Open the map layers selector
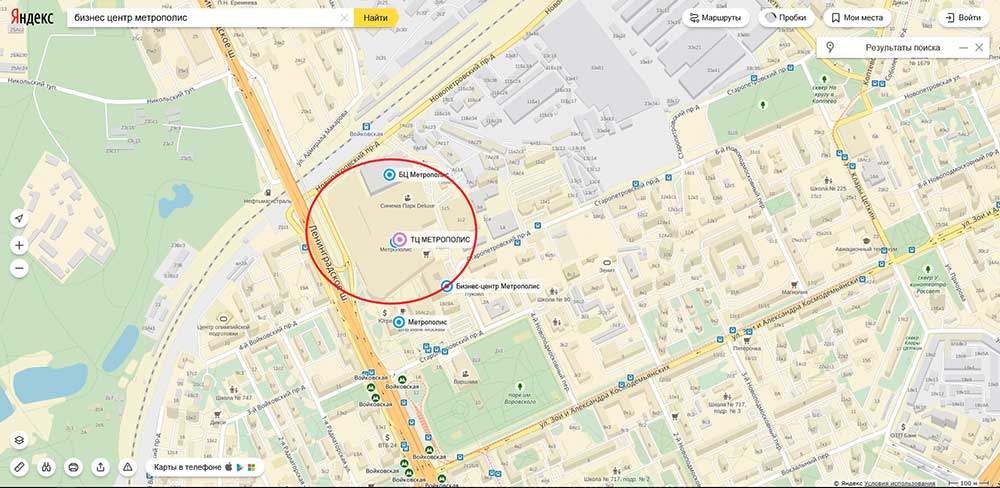This screenshot has height=488, width=1000. tap(19, 440)
